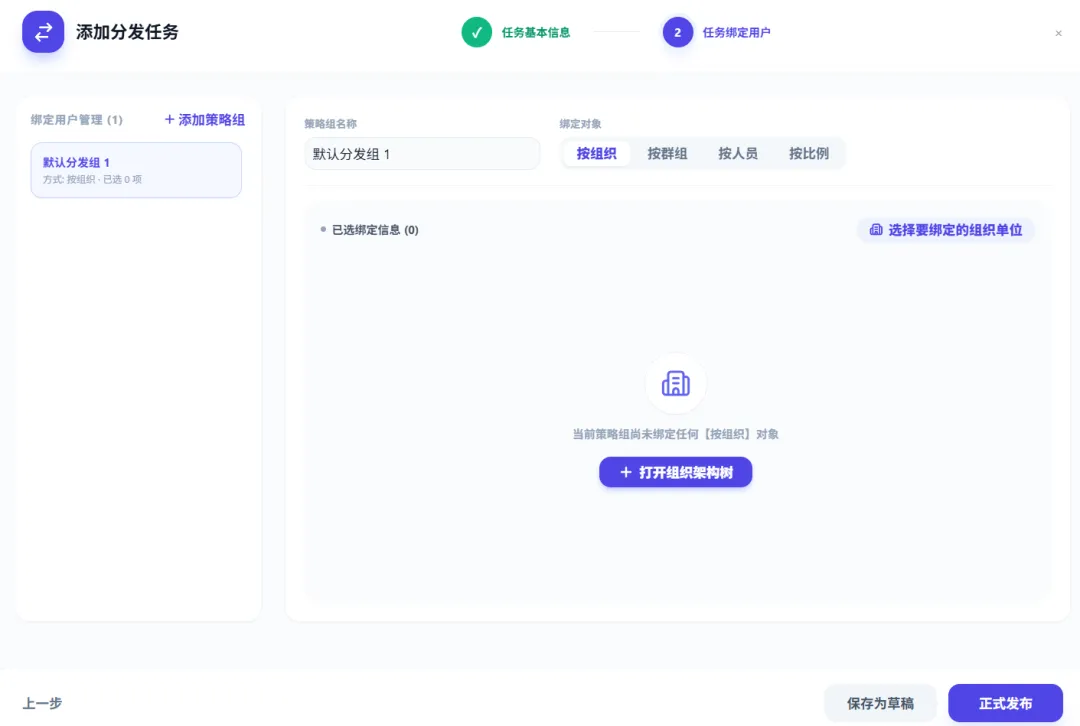
Task: Click the 策略组名称 field label
Action: click(x=331, y=124)
